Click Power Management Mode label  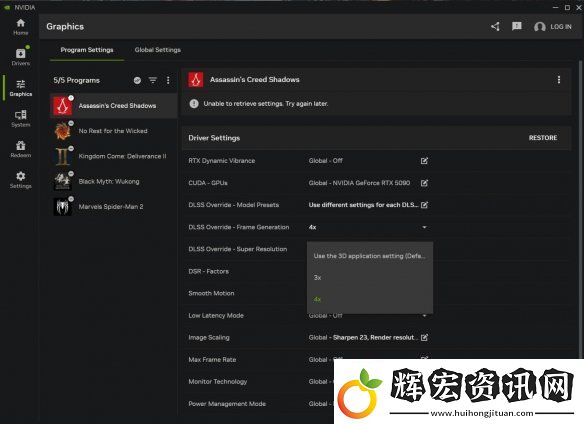[x=227, y=404]
